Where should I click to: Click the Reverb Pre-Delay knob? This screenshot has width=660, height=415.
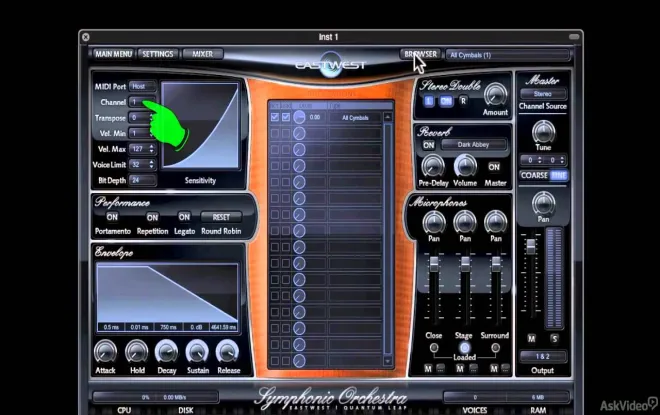pyautogui.click(x=433, y=166)
